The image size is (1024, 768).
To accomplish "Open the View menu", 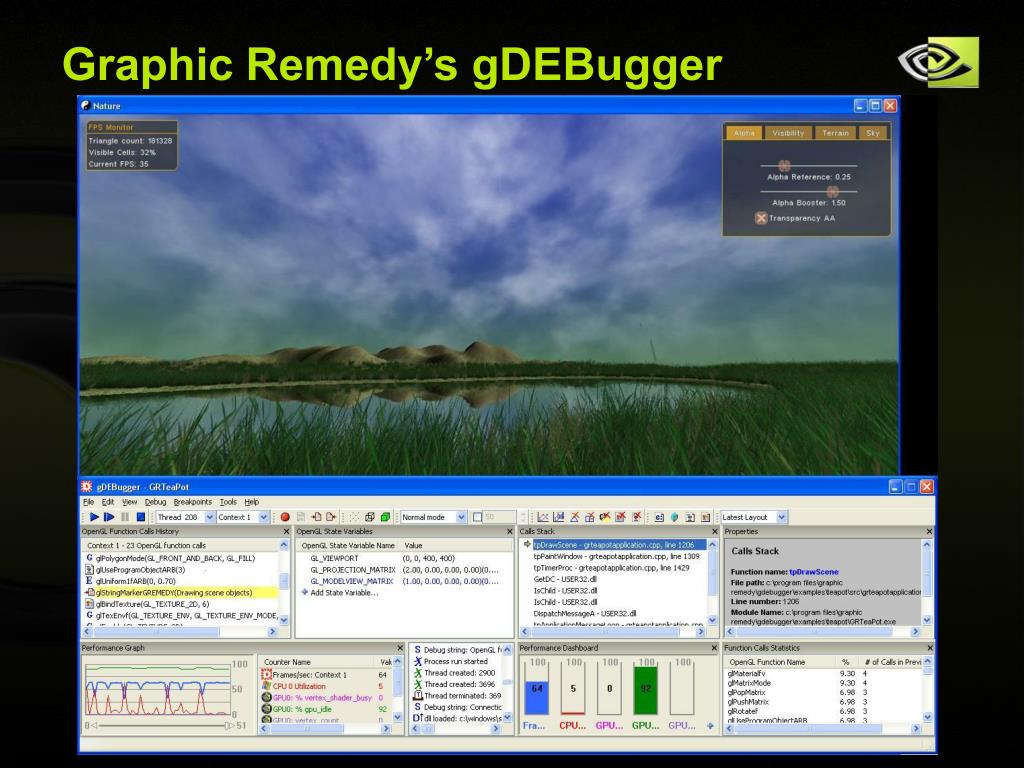I will pyautogui.click(x=130, y=502).
